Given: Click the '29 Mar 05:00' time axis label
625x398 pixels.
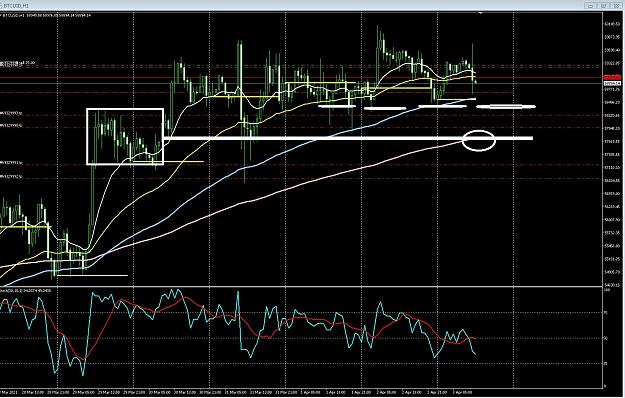Looking at the screenshot, I should coord(84,392).
